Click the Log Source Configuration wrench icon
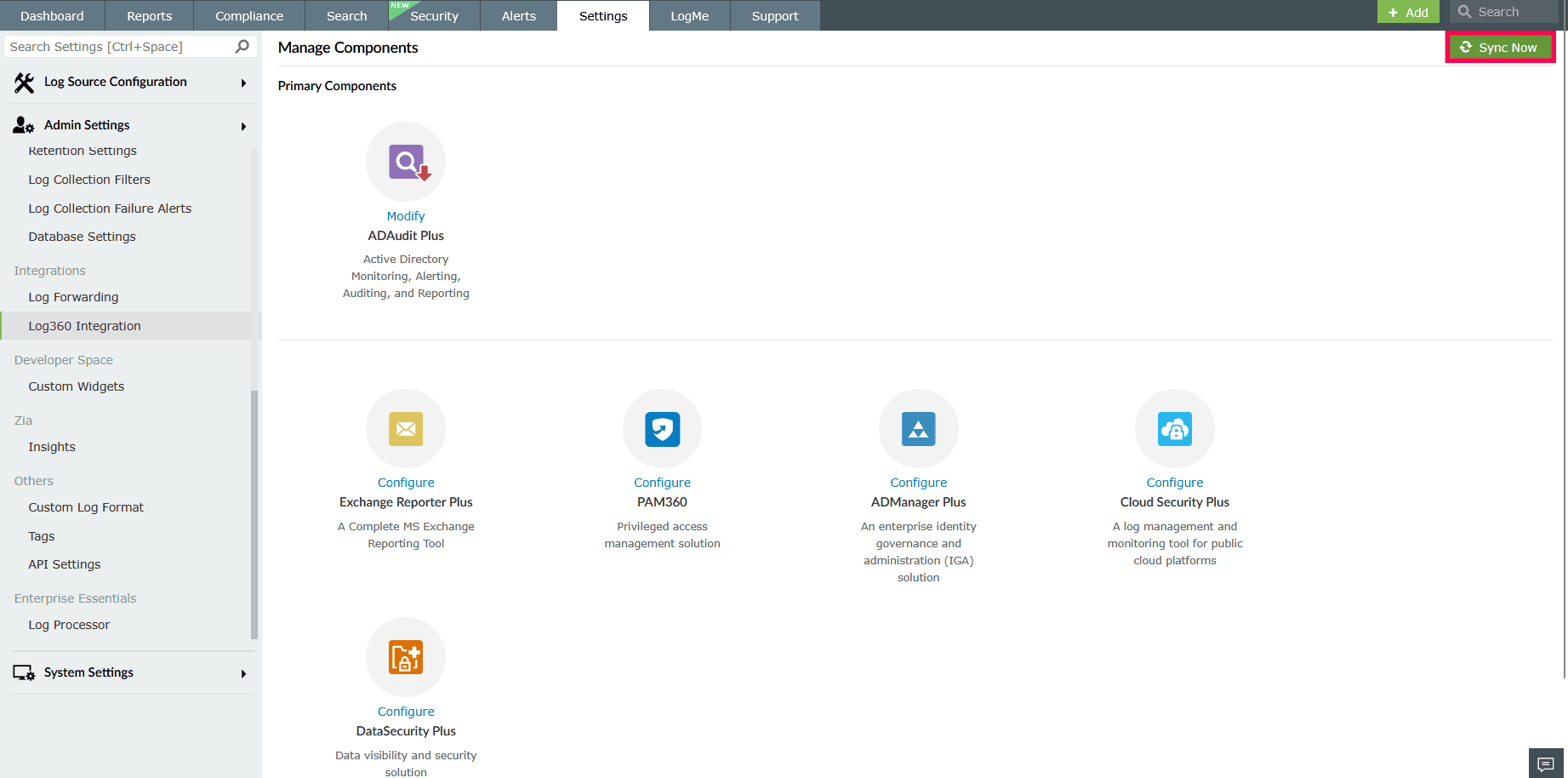Screen dimensions: 1568x778 tap(23, 81)
